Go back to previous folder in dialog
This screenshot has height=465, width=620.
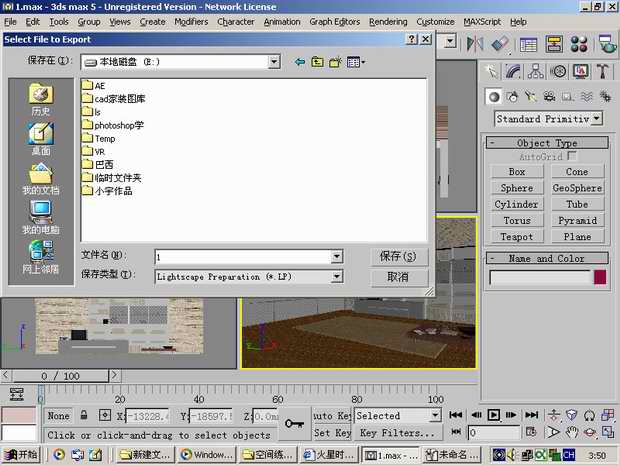(300, 62)
